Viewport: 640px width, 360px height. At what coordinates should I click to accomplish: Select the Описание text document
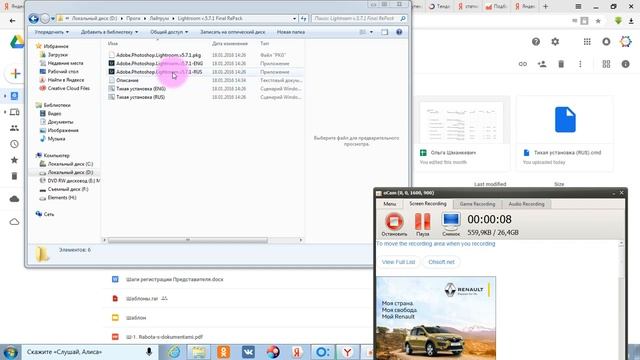click(127, 80)
